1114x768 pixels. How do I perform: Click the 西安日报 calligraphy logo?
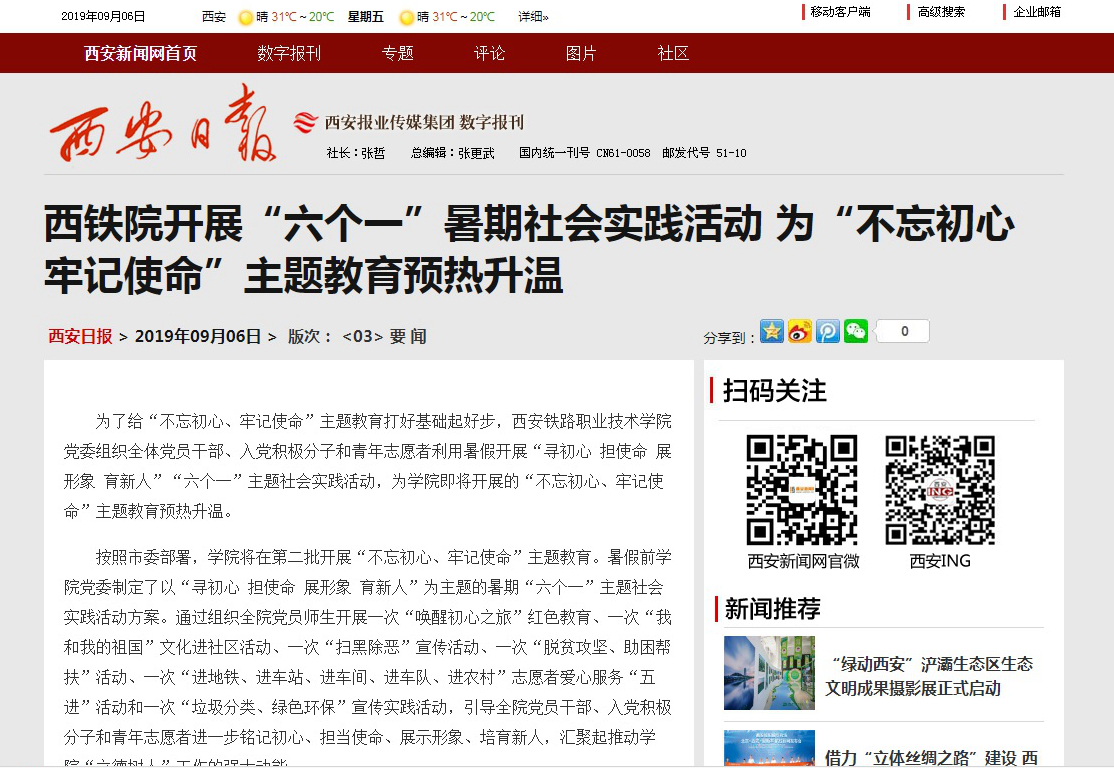click(164, 127)
